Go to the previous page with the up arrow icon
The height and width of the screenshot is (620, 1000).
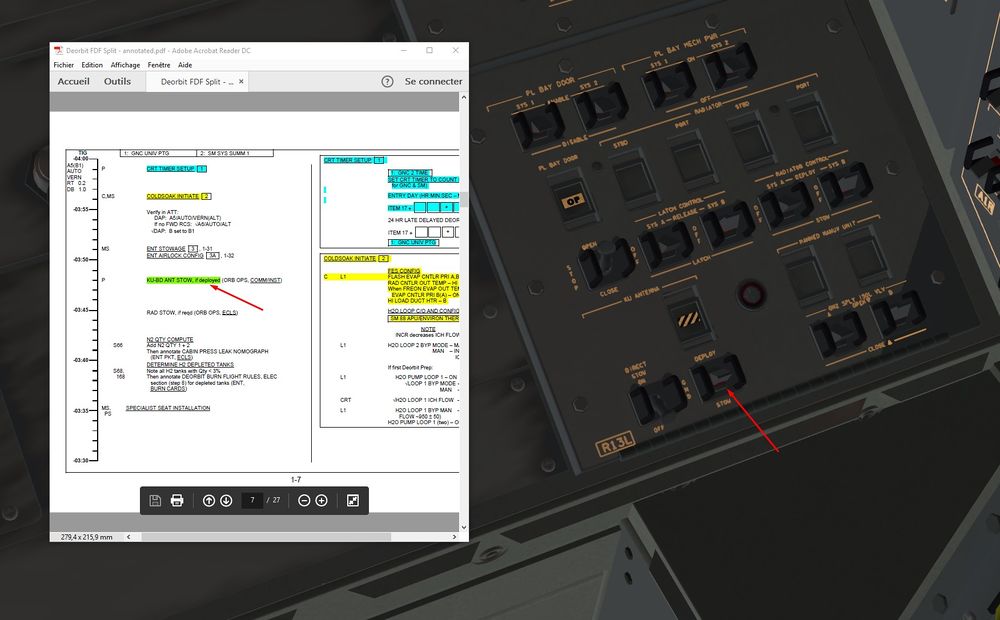click(209, 501)
